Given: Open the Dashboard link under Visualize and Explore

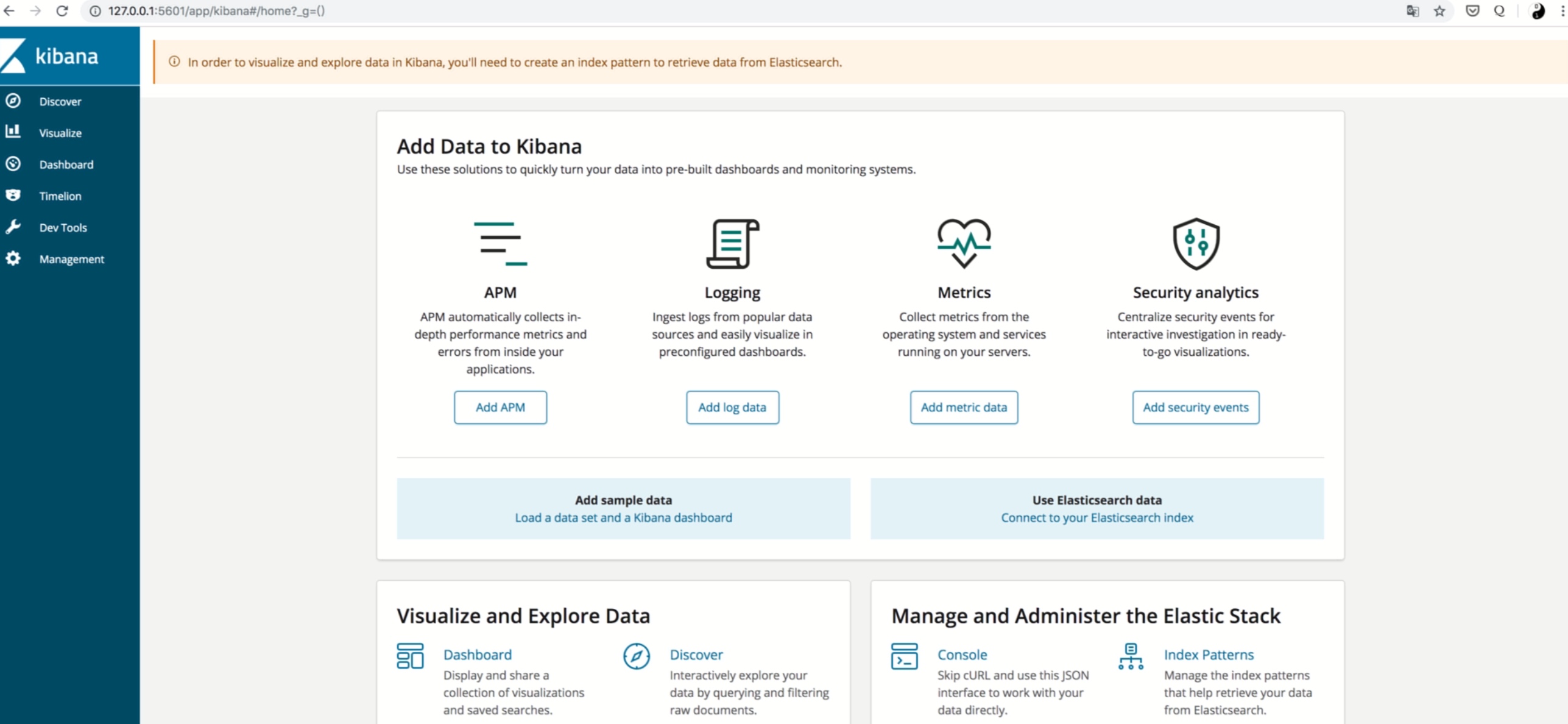Looking at the screenshot, I should click(x=478, y=655).
